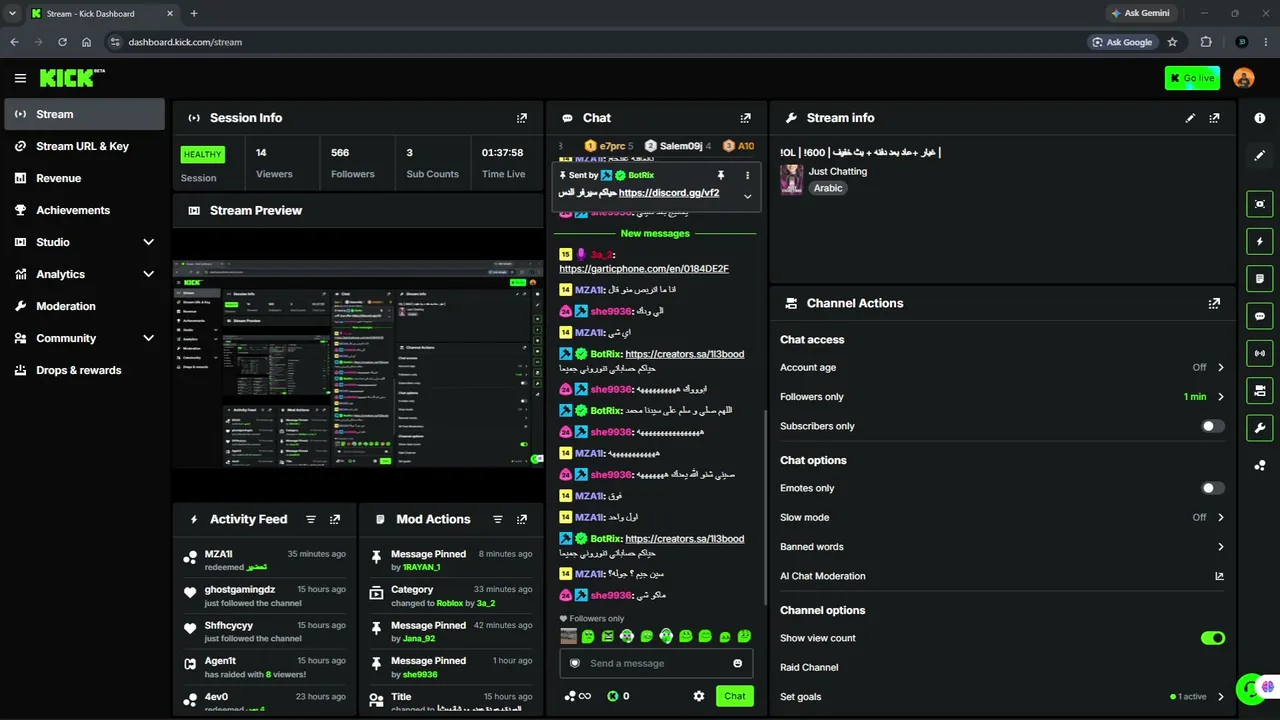Screen dimensions: 1280x720
Task: Click the green Chat send button
Action: click(x=735, y=696)
